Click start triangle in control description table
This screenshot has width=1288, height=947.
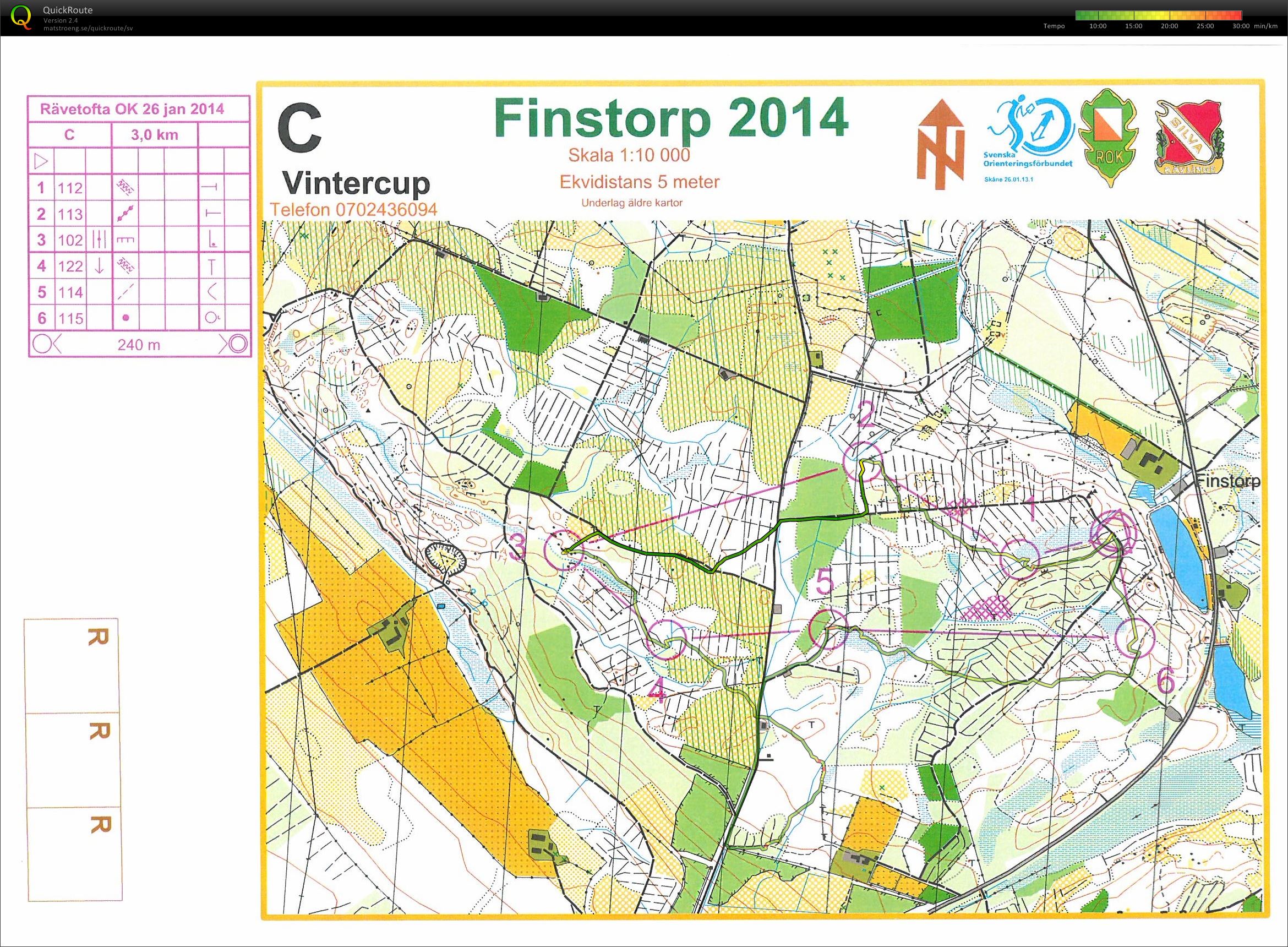point(42,161)
